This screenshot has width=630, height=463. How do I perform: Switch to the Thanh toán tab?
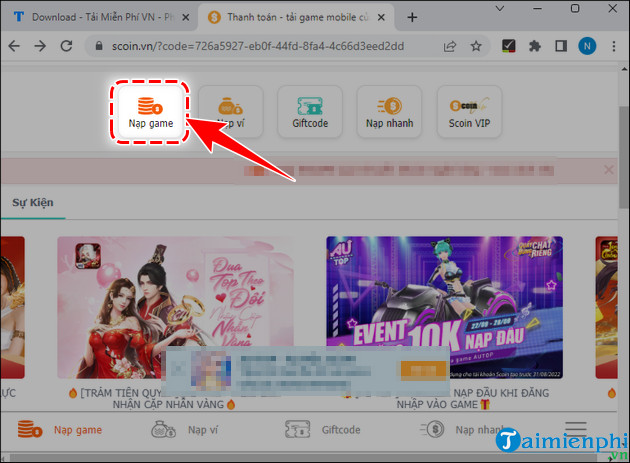coord(297,17)
